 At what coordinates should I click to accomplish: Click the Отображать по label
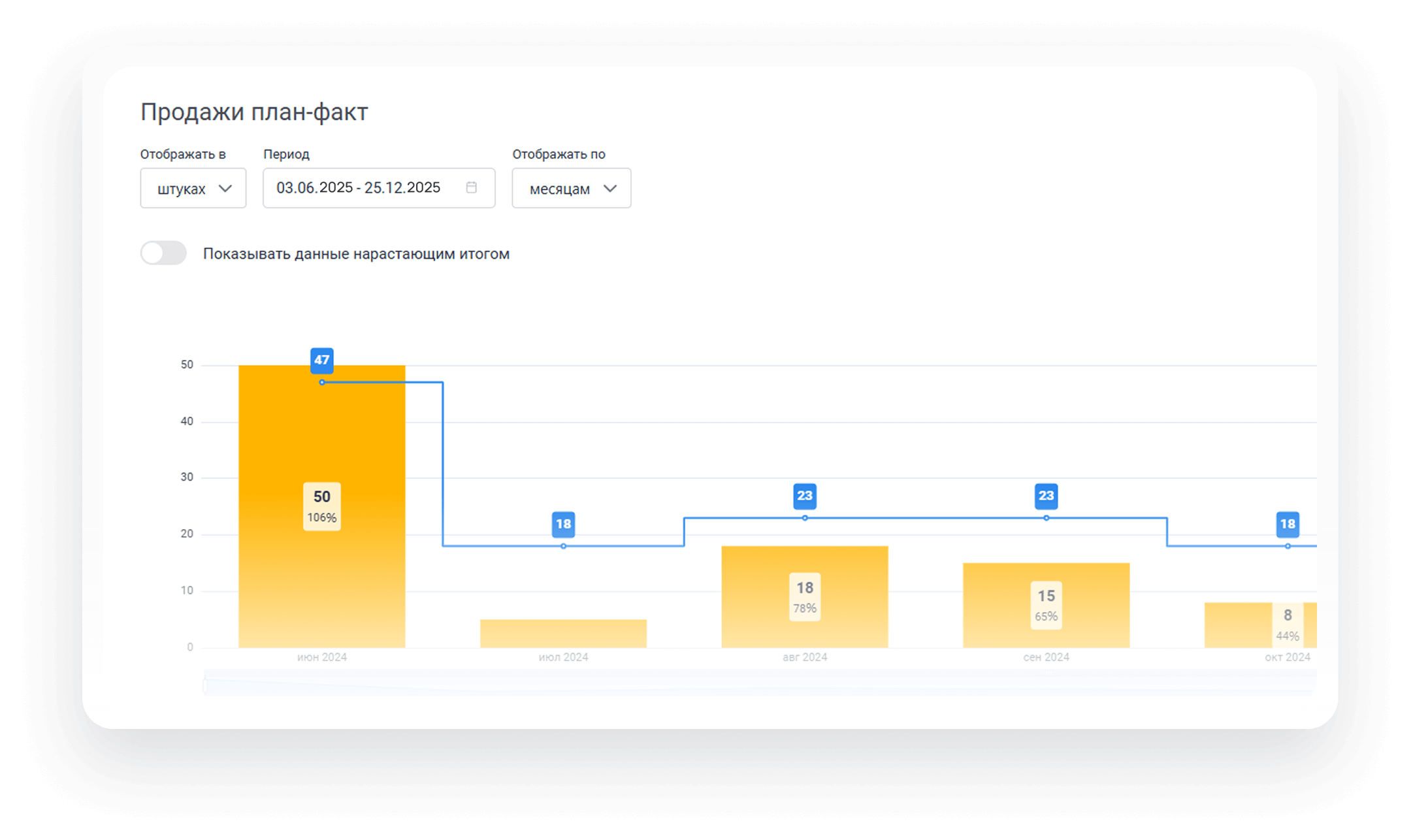pos(559,154)
